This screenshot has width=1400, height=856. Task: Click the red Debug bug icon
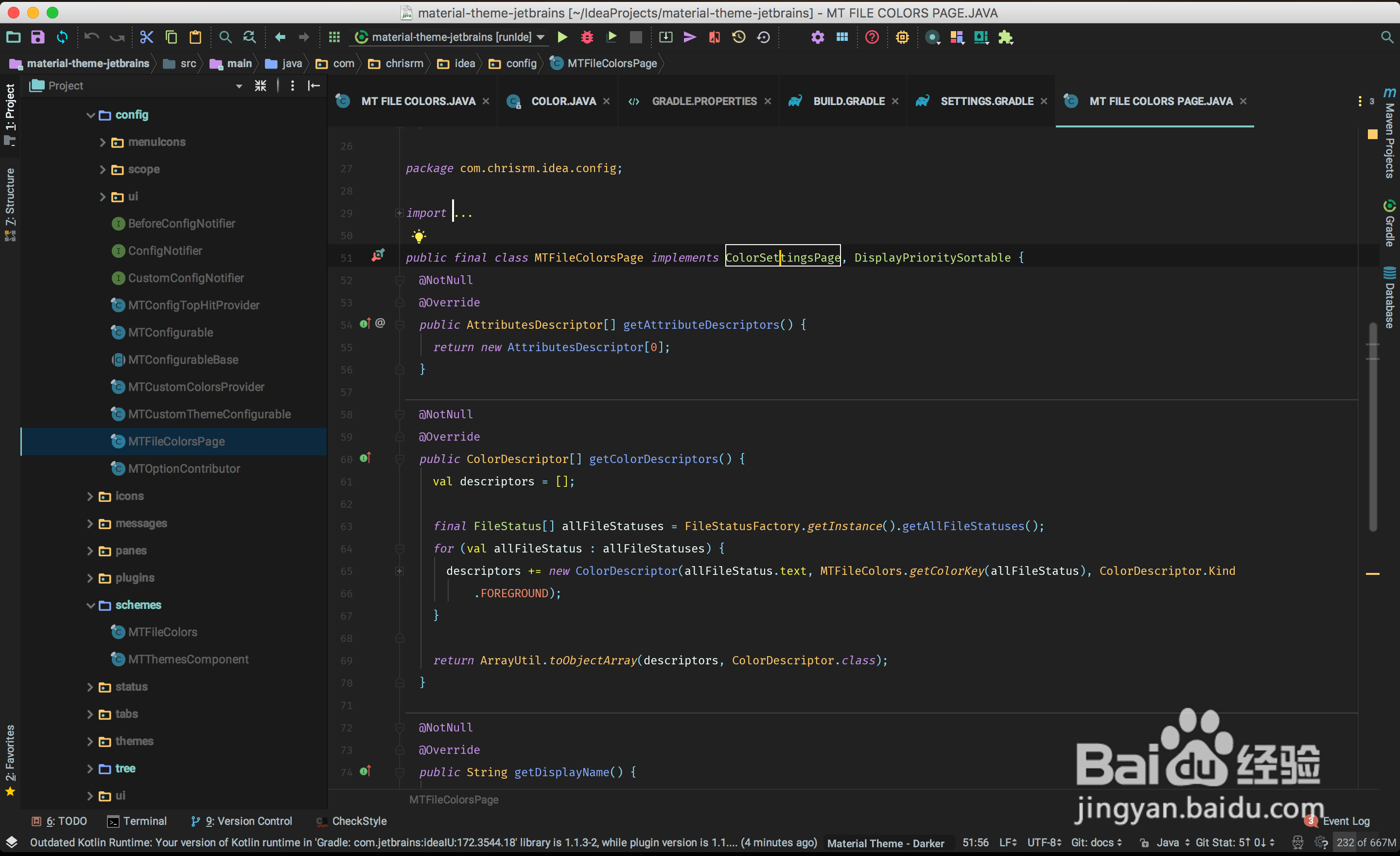(587, 37)
